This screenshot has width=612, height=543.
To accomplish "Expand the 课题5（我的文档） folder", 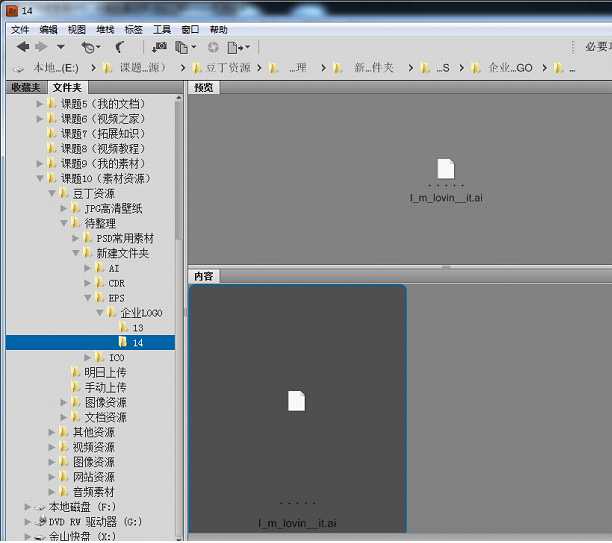I will pos(39,104).
